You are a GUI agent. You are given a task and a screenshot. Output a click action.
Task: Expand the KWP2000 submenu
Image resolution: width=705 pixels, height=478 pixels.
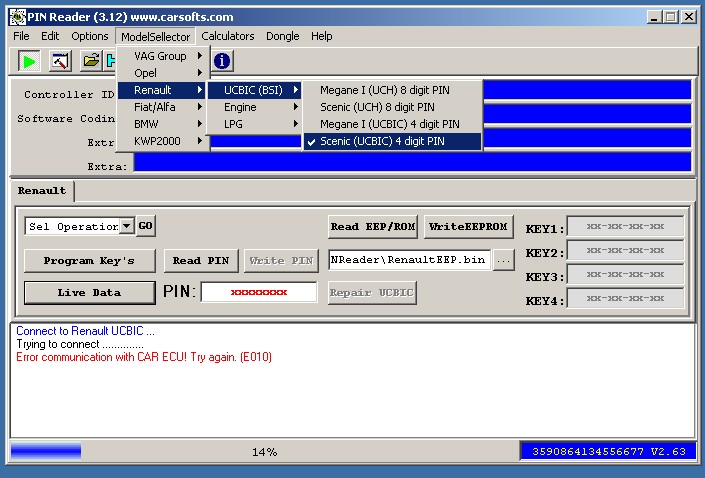[163, 141]
